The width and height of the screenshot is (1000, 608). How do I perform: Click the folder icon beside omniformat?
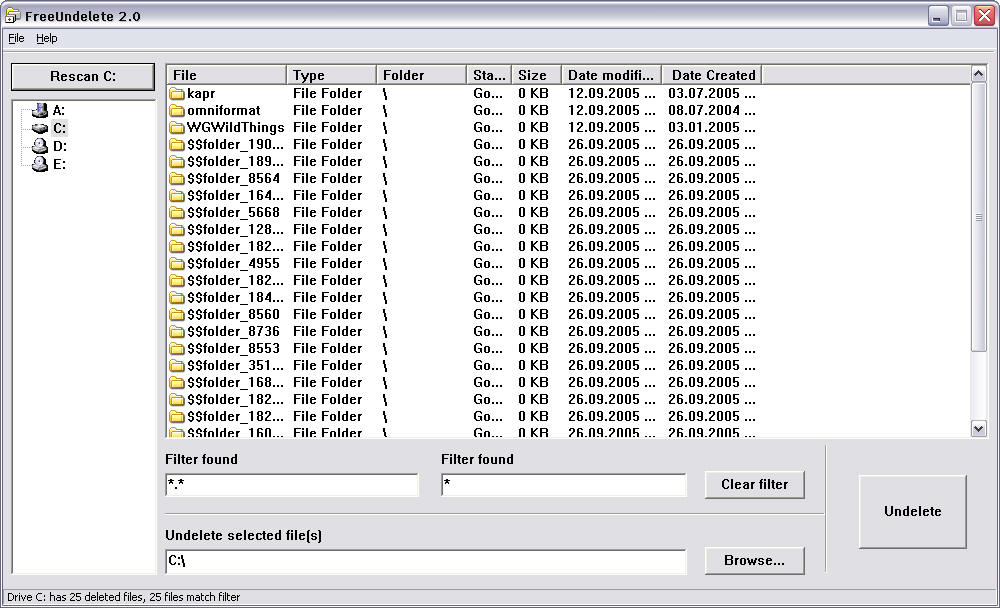pyautogui.click(x=177, y=111)
